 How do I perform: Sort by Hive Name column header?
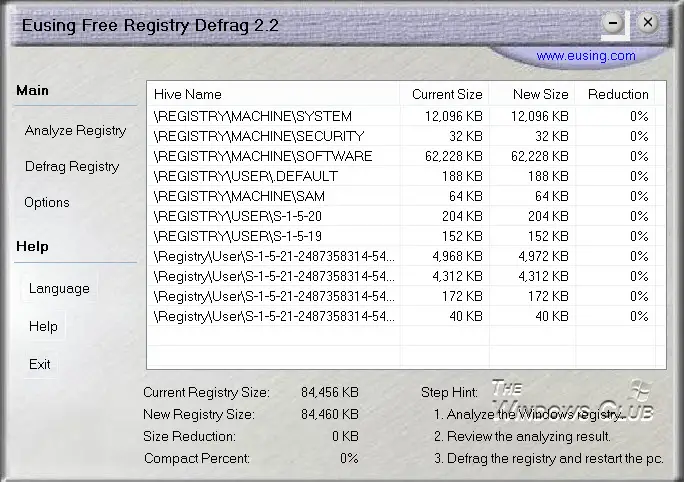[x=273, y=94]
